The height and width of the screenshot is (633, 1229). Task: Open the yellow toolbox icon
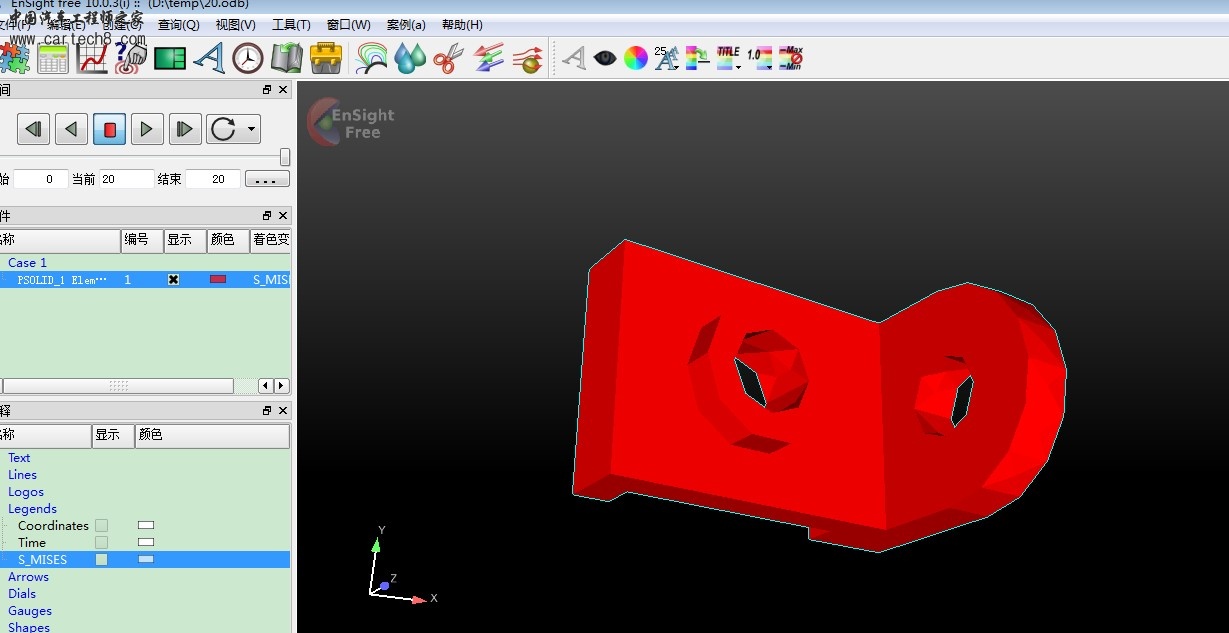(x=326, y=59)
